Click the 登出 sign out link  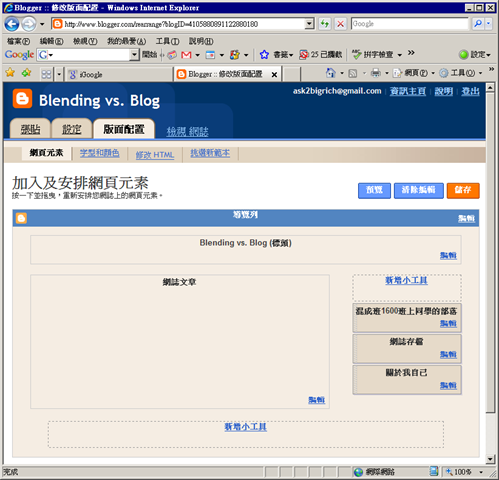(470, 91)
